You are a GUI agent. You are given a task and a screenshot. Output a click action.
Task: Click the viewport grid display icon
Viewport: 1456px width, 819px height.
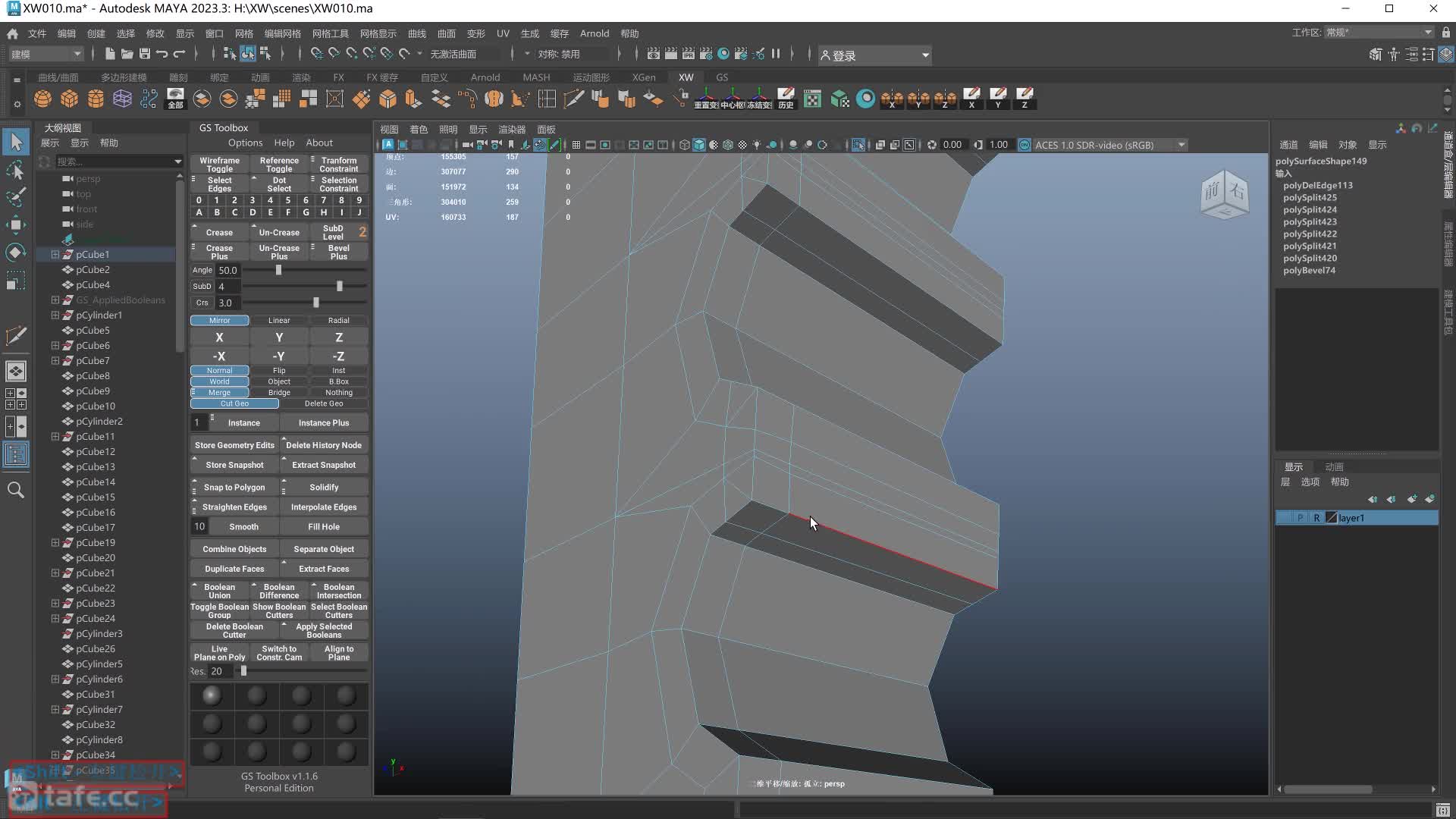coord(576,145)
